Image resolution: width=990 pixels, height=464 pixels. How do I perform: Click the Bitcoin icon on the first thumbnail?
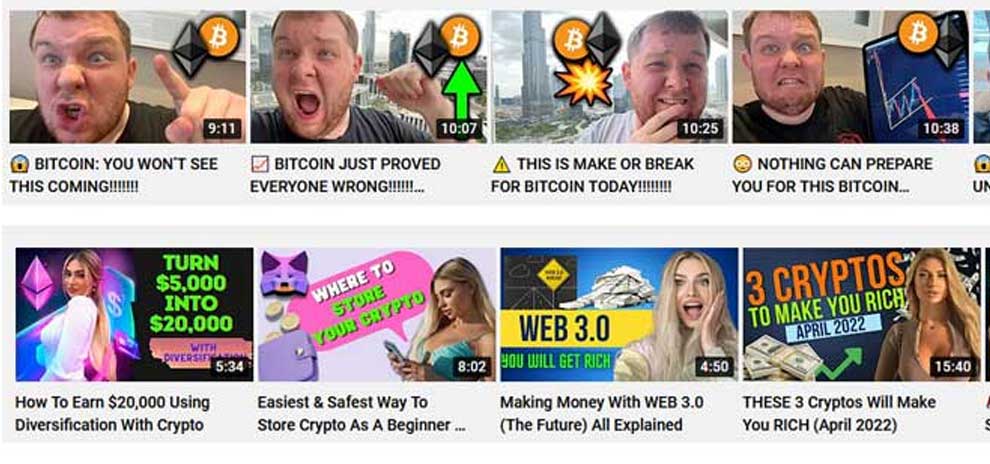(x=218, y=37)
